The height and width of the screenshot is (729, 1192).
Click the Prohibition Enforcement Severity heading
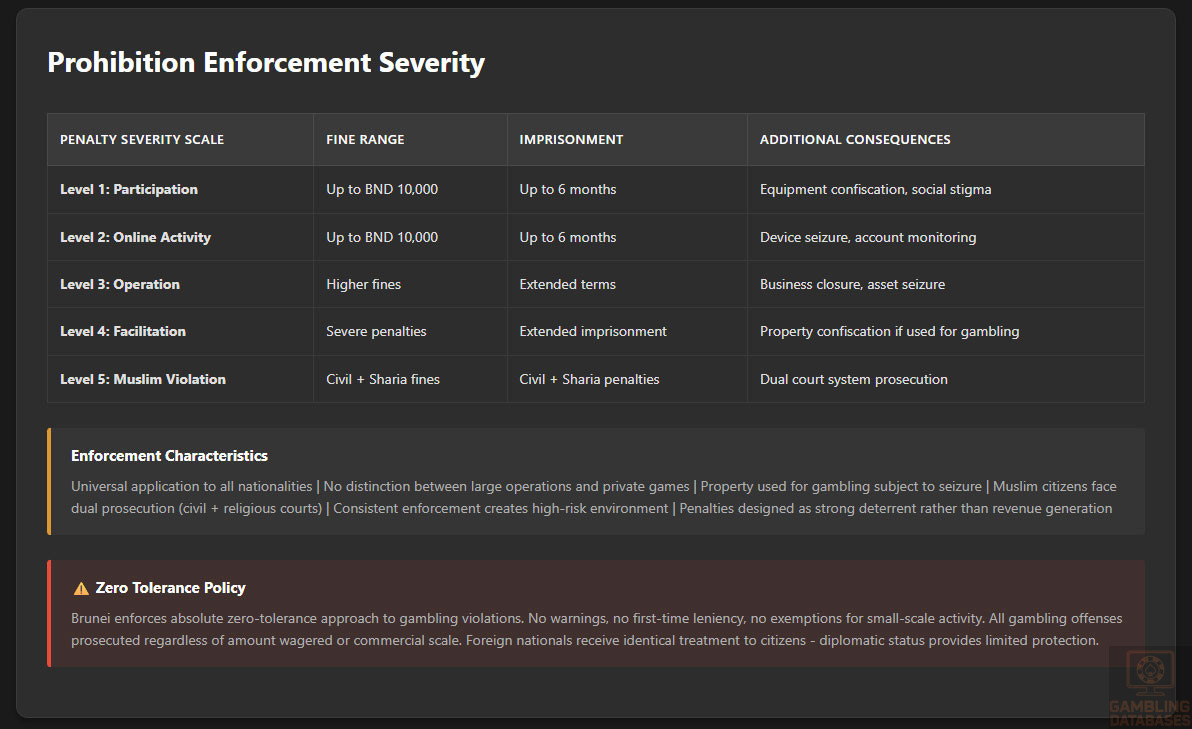click(266, 63)
